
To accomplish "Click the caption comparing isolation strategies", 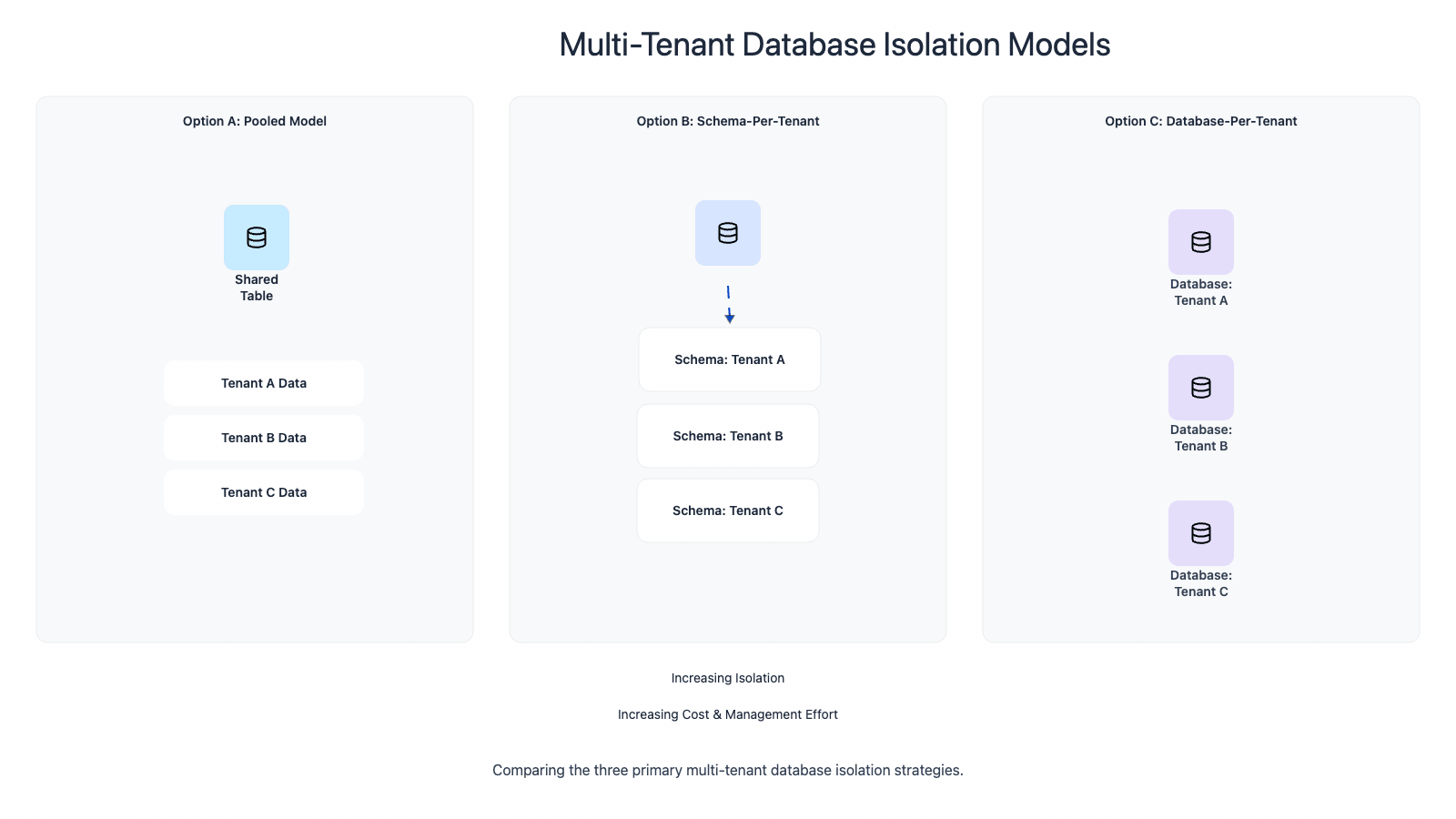I will [x=728, y=770].
